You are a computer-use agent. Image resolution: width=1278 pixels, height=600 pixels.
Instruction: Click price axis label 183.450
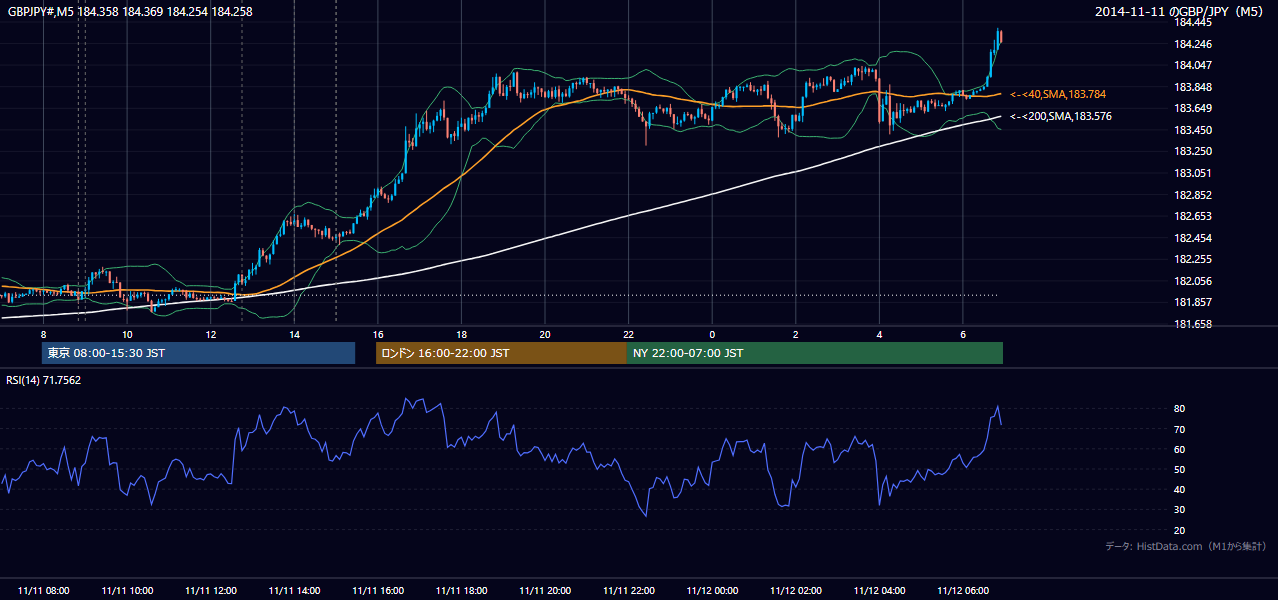point(1193,130)
